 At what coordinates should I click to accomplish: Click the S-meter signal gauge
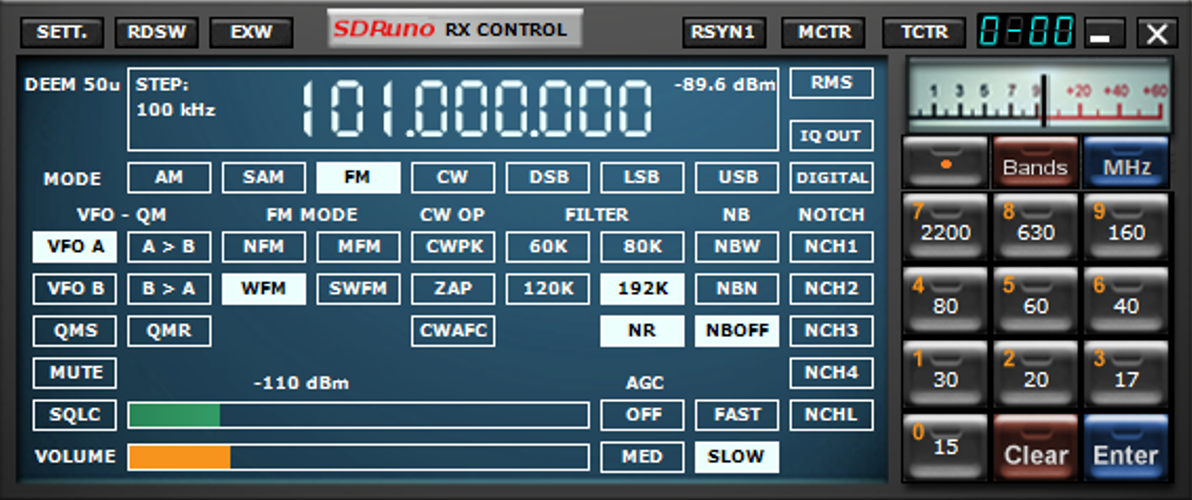click(x=1038, y=95)
